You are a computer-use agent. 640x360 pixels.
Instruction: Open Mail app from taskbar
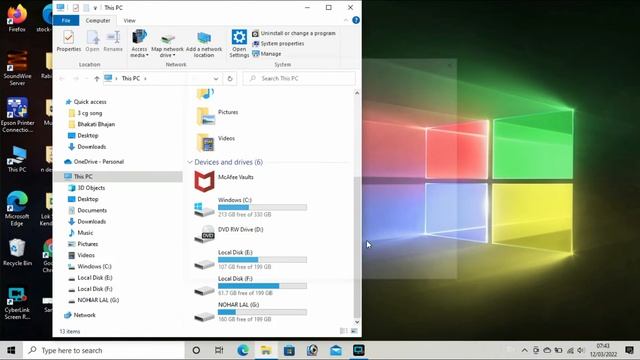pyautogui.click(x=336, y=350)
